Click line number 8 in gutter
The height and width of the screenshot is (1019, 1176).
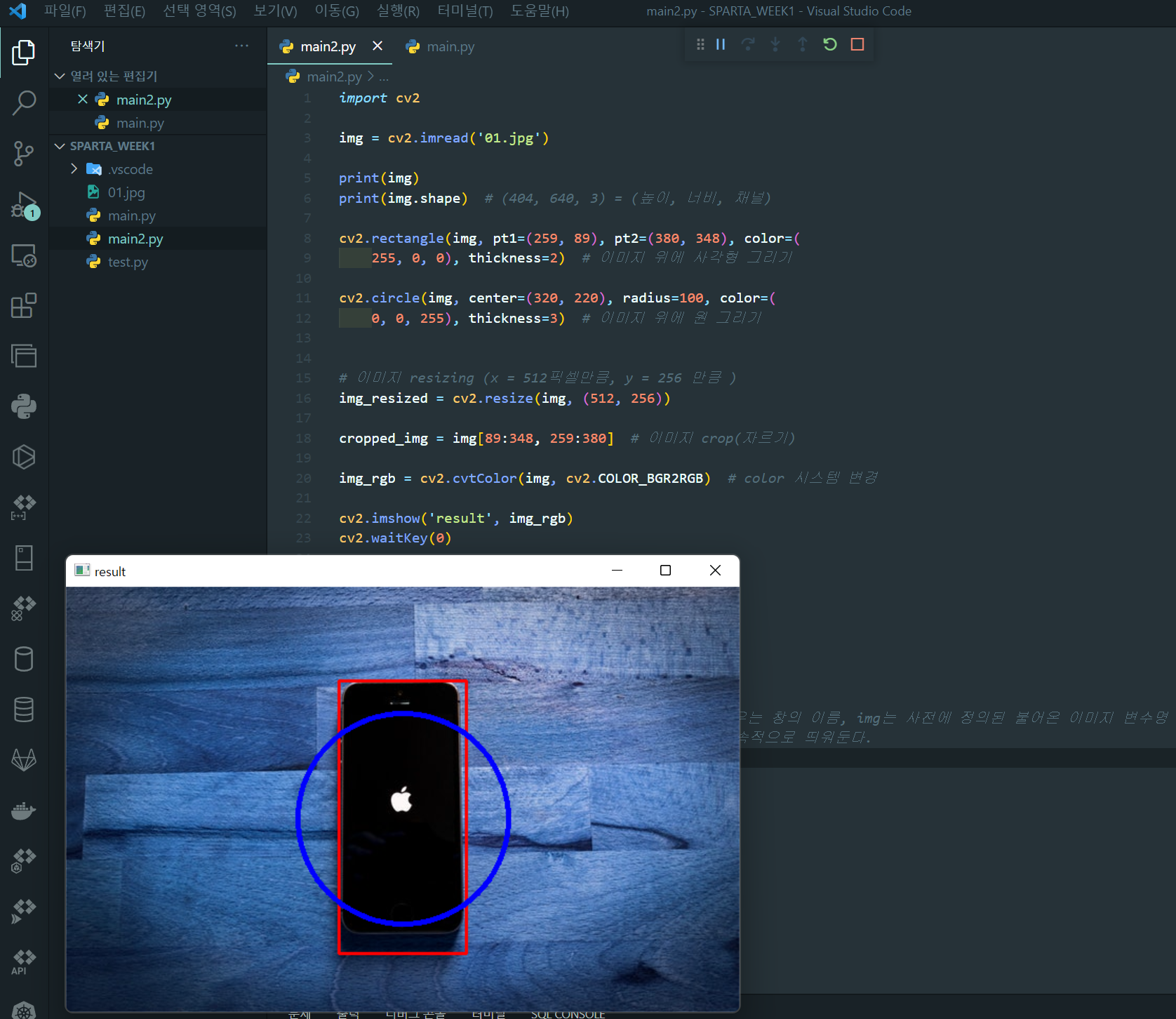[x=307, y=238]
